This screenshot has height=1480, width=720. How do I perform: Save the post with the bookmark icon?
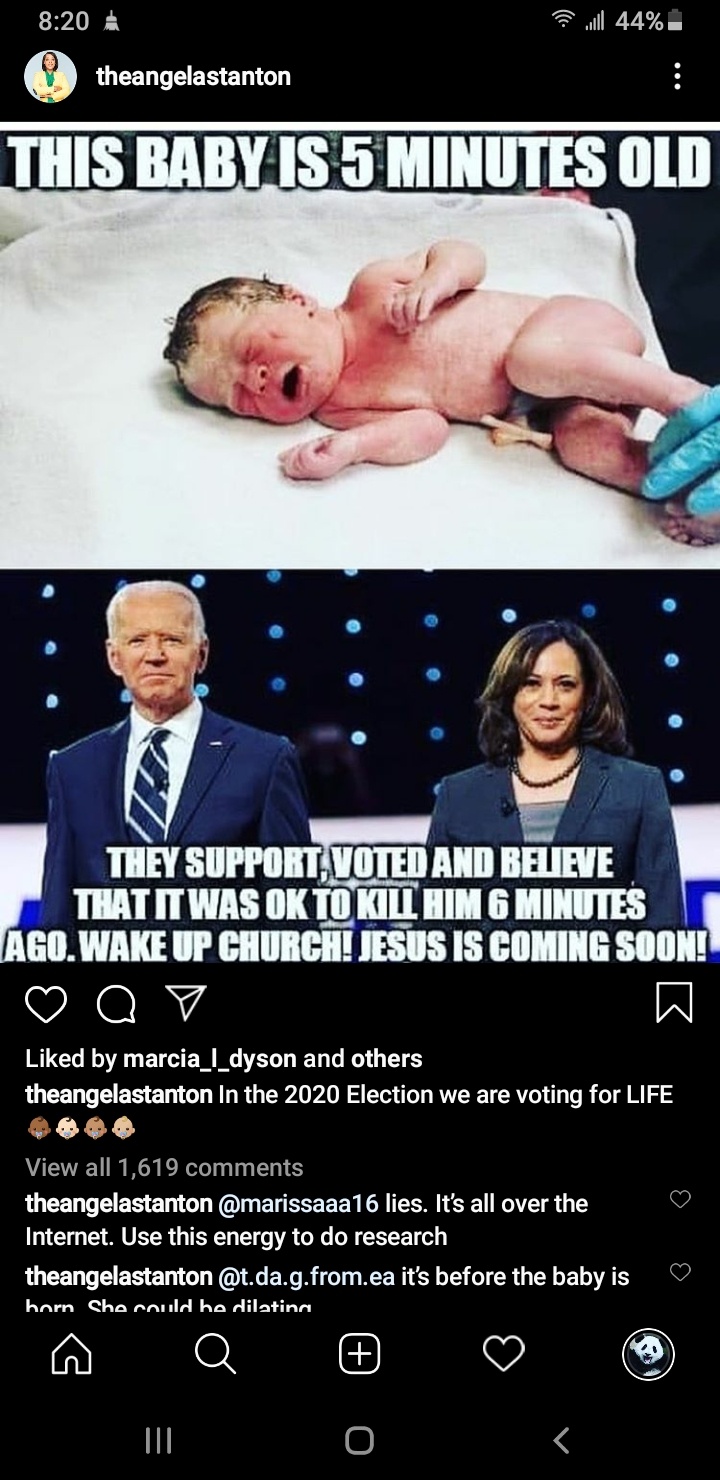pyautogui.click(x=673, y=1003)
